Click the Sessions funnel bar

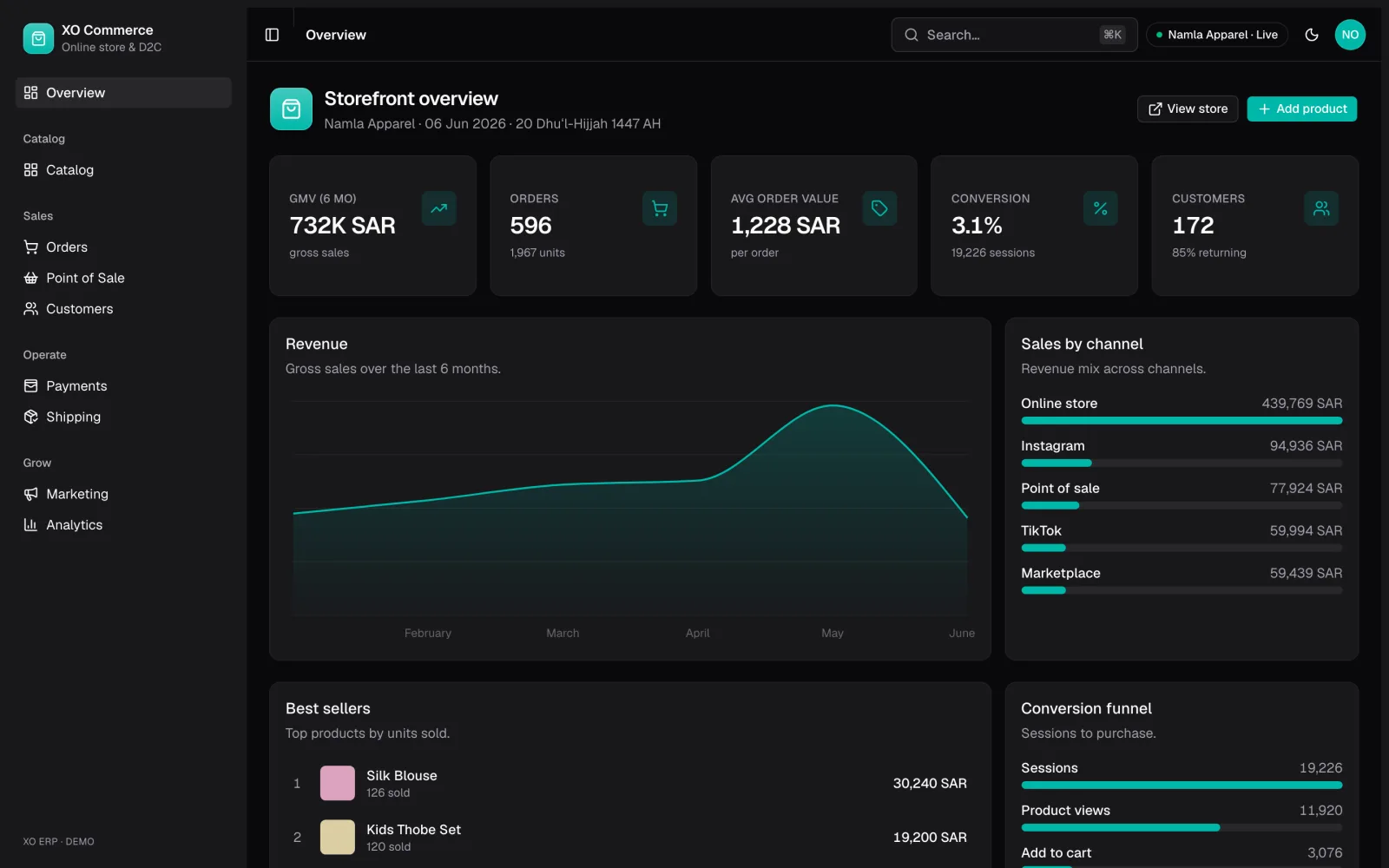(1182, 786)
